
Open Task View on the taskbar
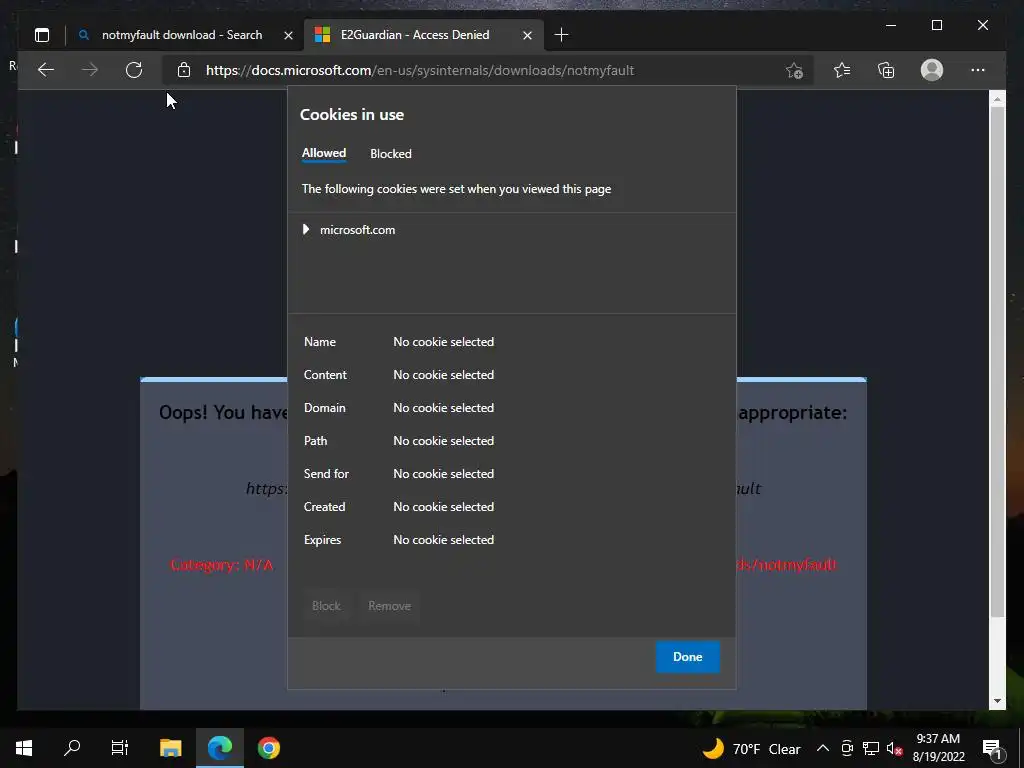120,748
